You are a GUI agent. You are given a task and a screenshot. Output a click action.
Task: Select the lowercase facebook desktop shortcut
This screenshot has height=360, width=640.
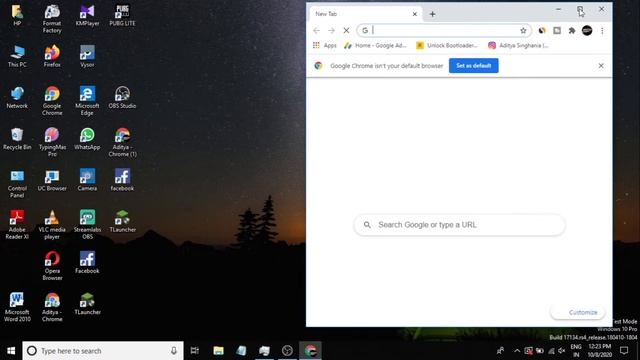click(x=122, y=181)
